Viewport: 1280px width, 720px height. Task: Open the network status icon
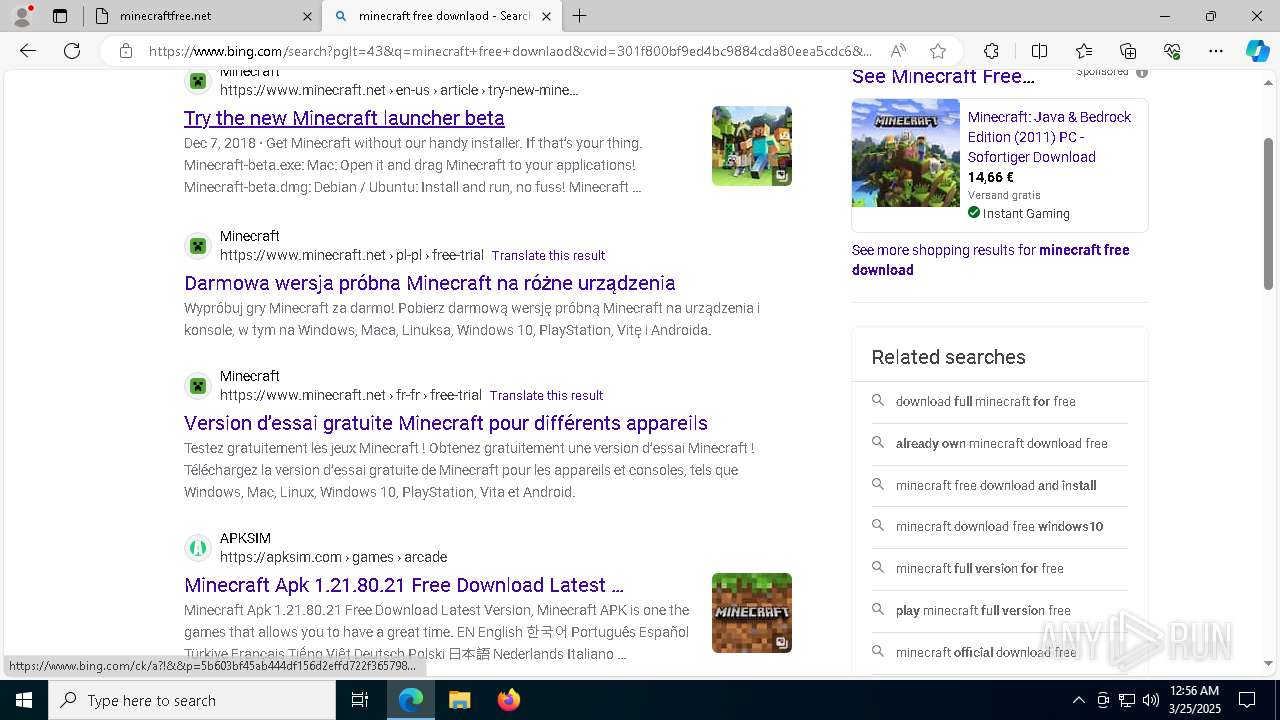[x=1127, y=700]
